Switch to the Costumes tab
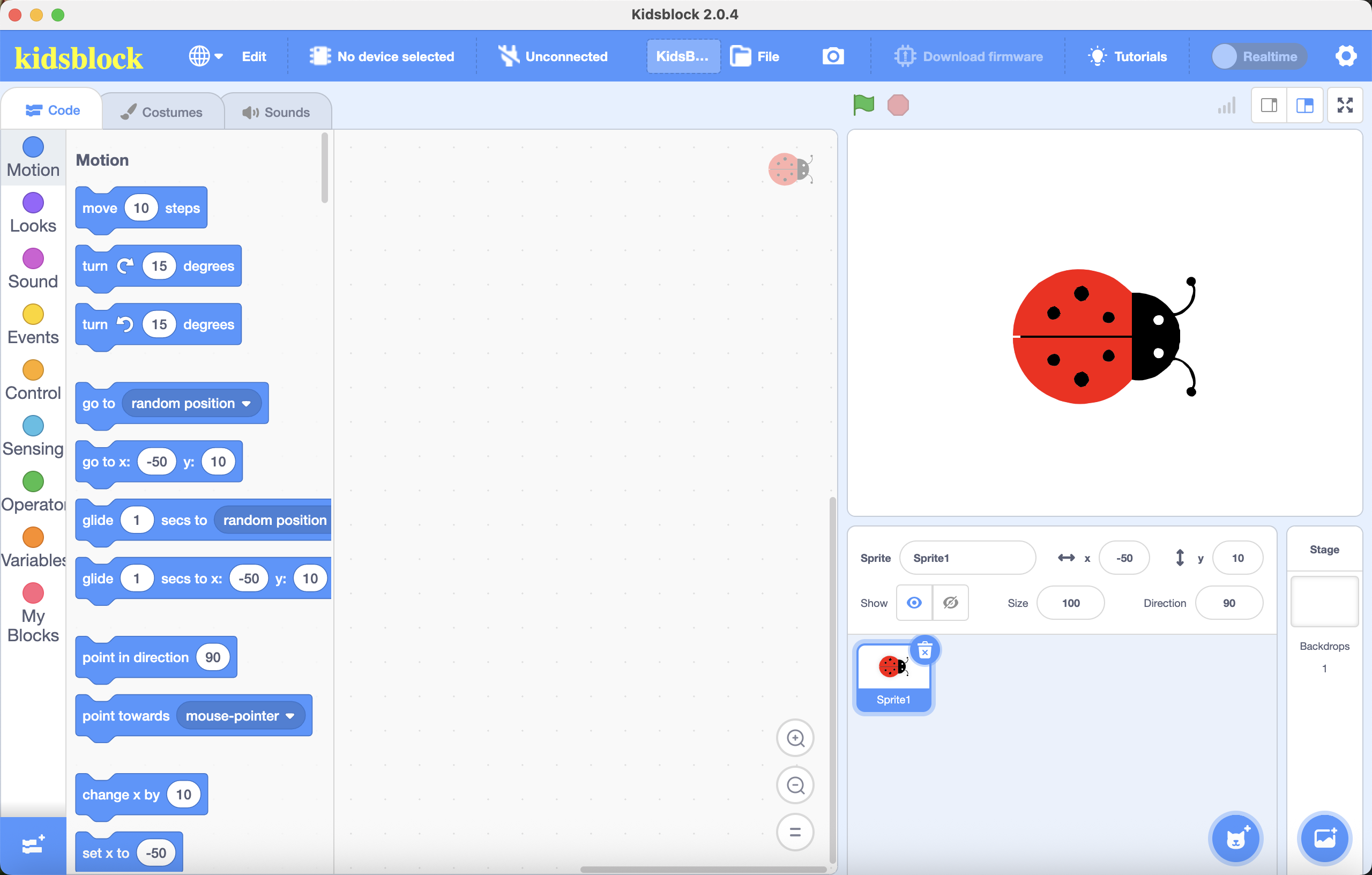Screen dimensions: 1372x875 coord(162,112)
